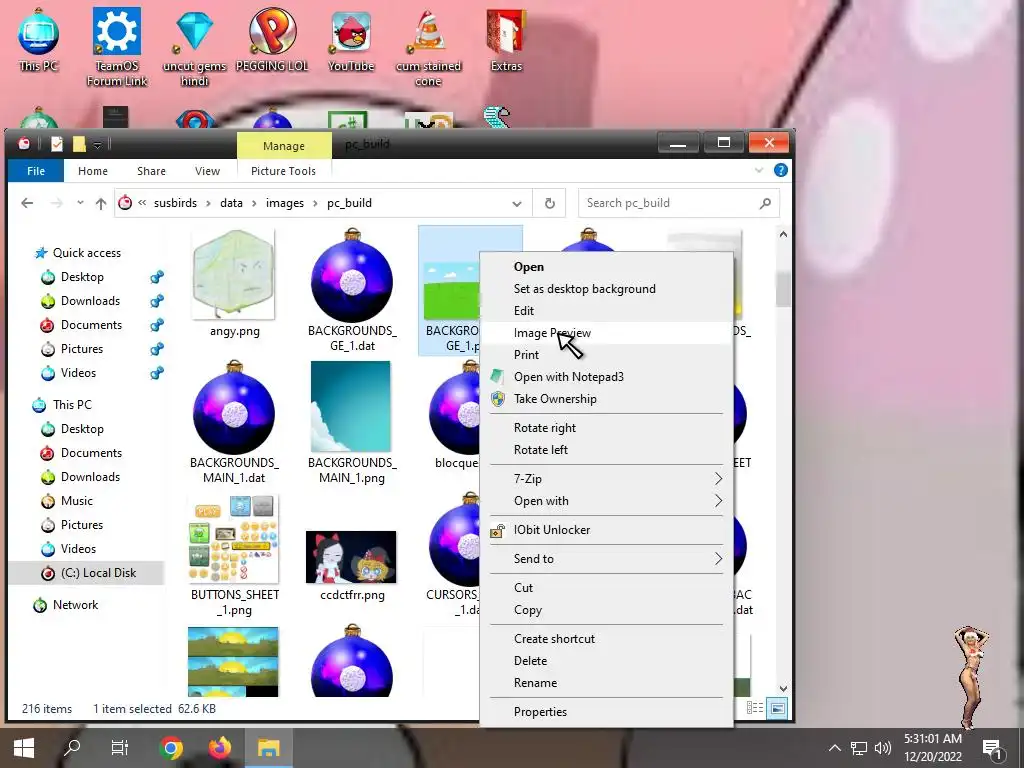The image size is (1024, 768).
Task: Open TeamOS Forum Link desktop icon
Action: (117, 47)
